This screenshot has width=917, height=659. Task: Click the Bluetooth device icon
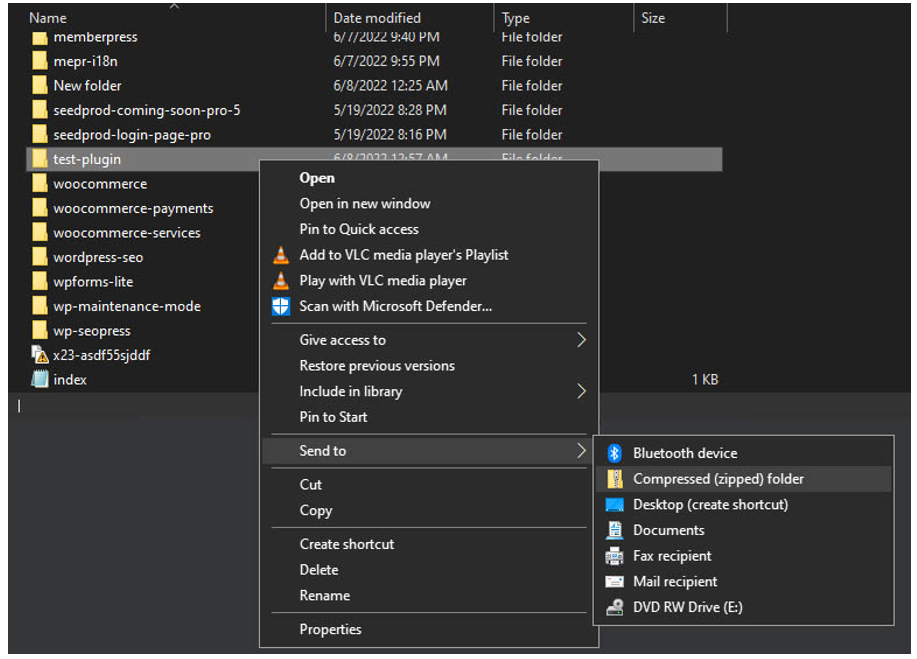[615, 453]
